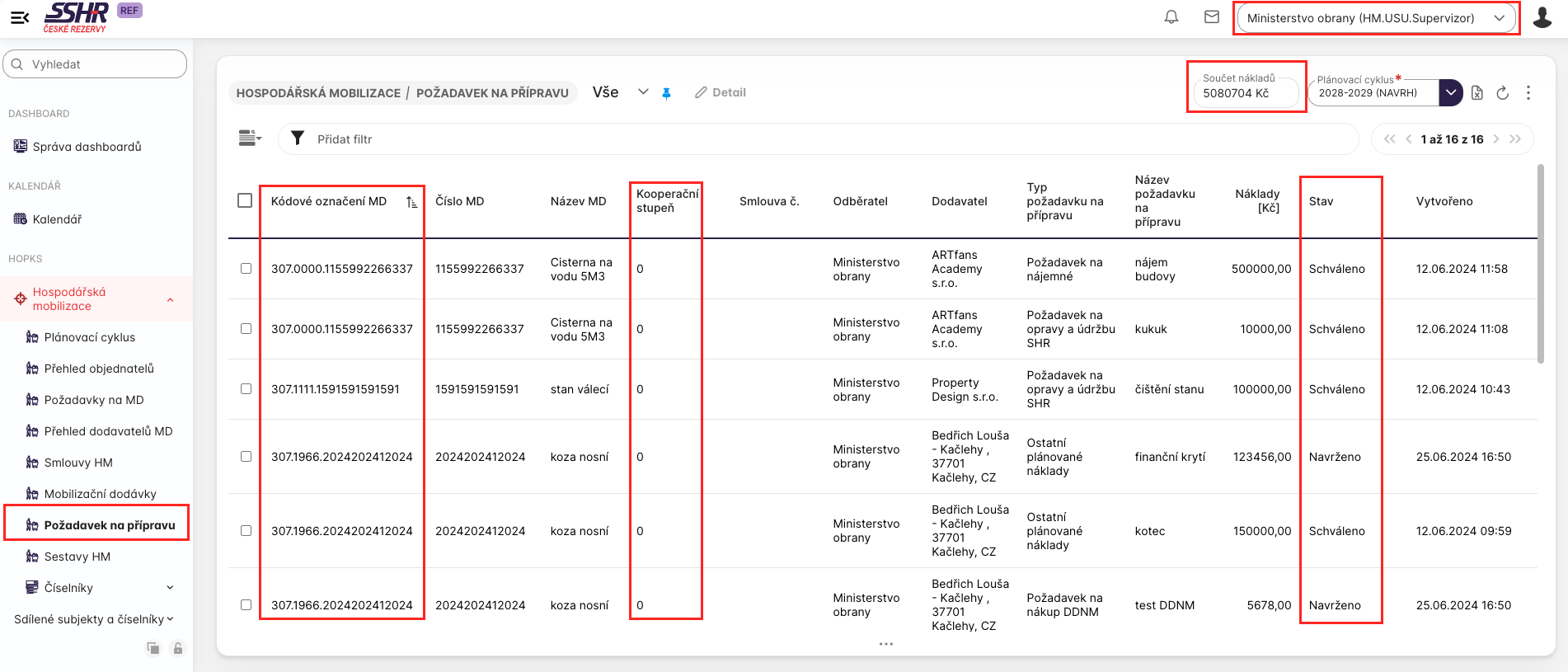Open Smlouvy HM in sidebar
Screen dimensions: 1568x672
tap(78, 463)
